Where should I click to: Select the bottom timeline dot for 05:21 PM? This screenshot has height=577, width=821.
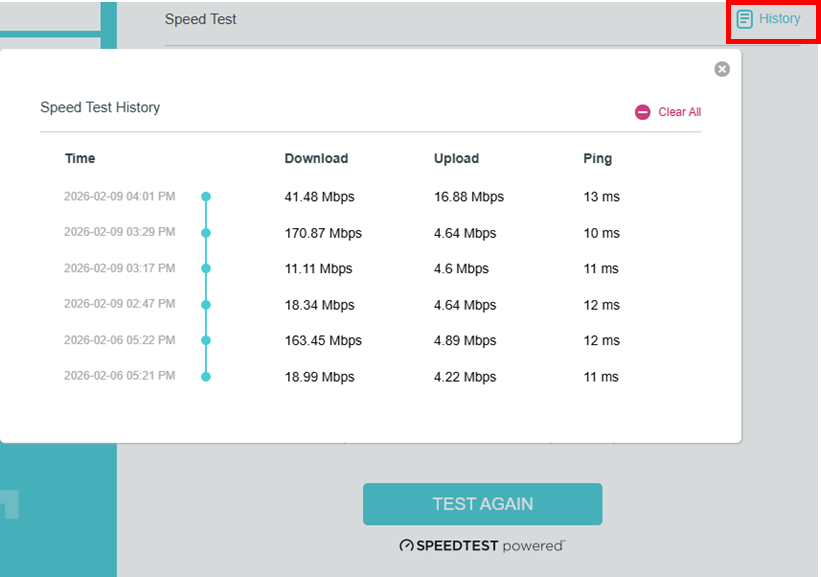[x=205, y=376]
